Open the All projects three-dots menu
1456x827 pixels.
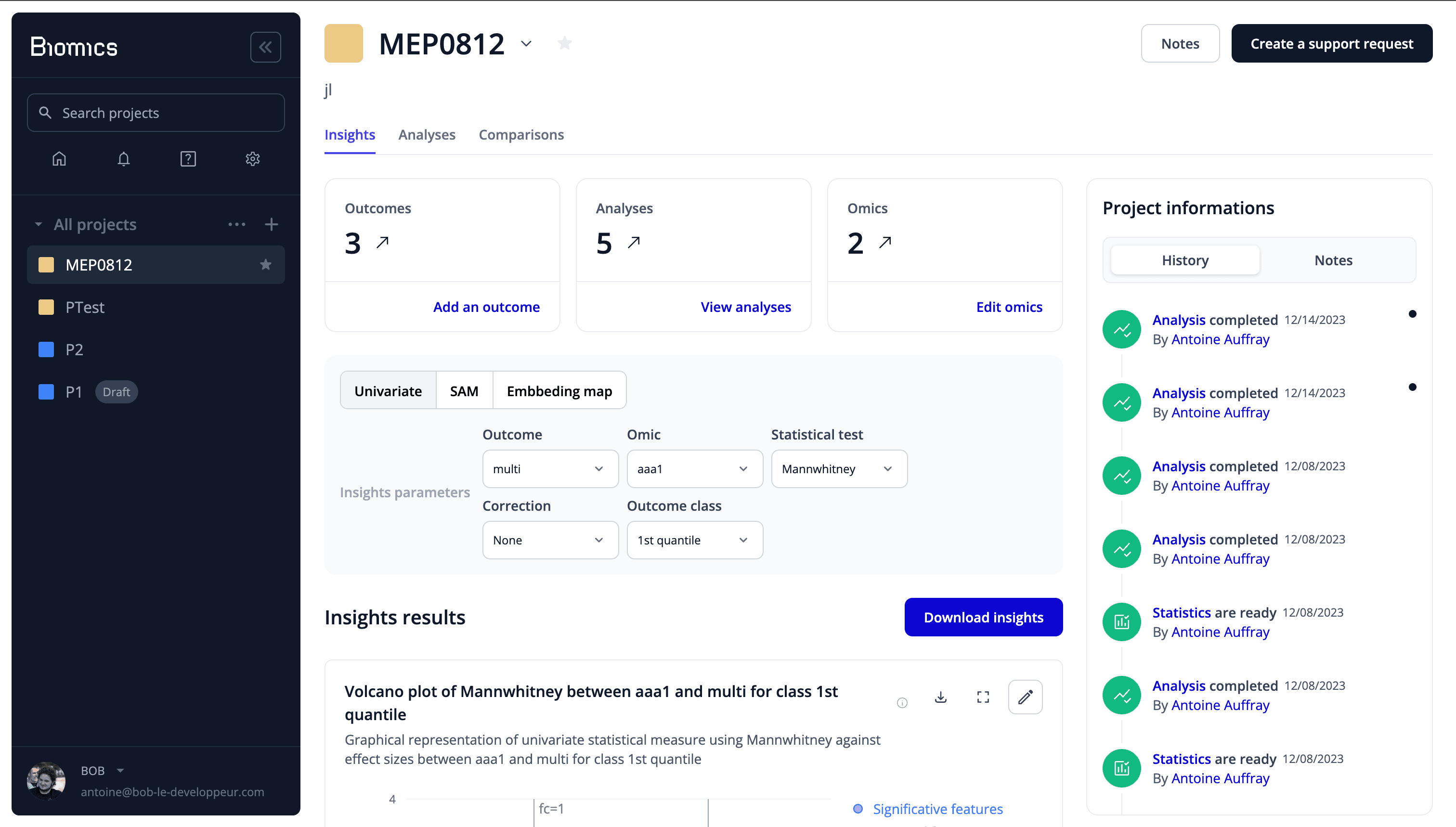click(237, 224)
